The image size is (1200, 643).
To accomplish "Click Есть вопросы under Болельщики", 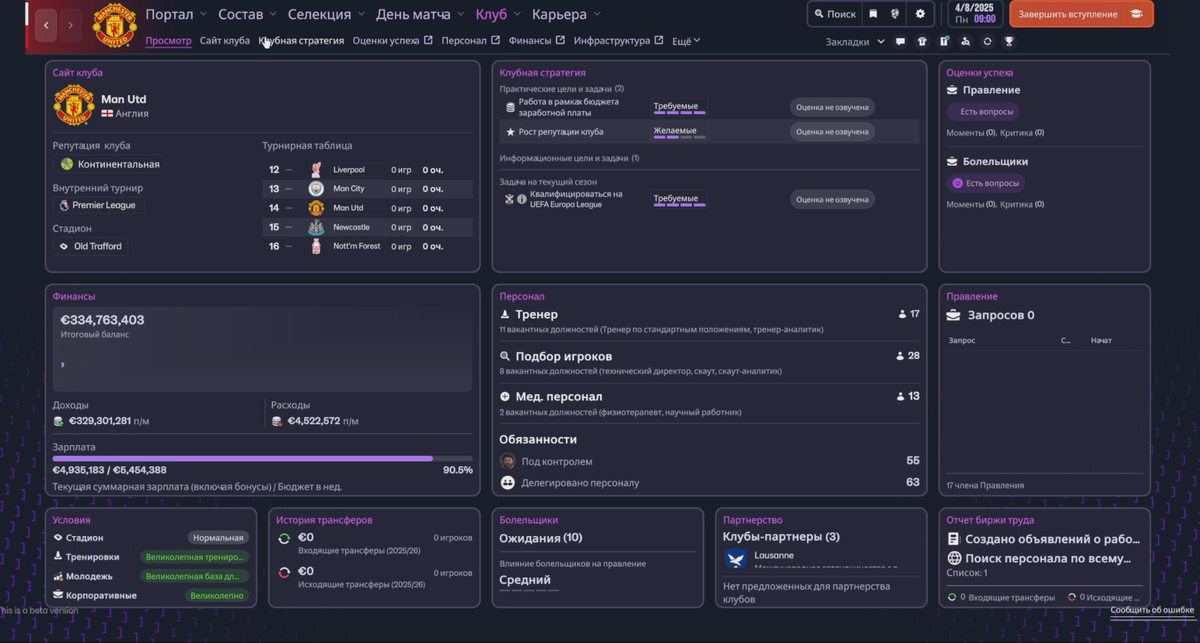I will (986, 183).
